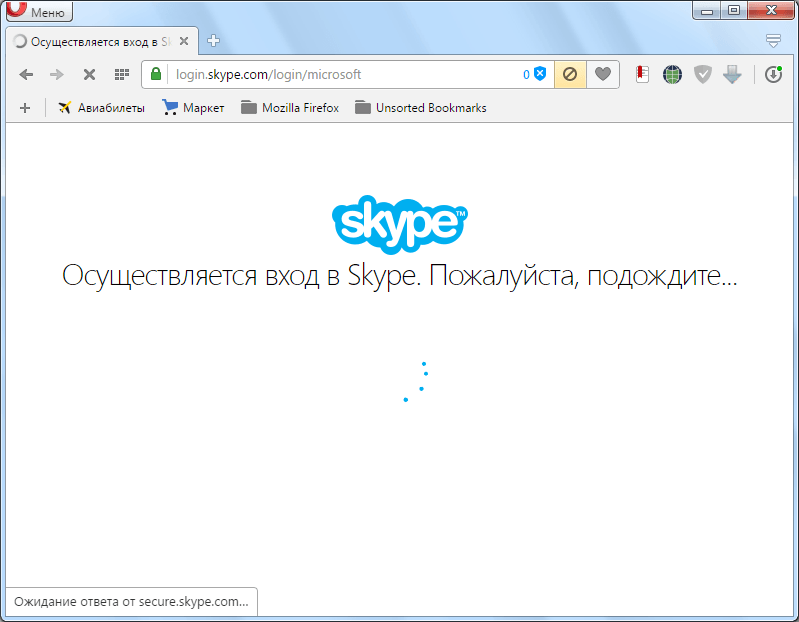Click the Осуществляется вход в Skype heading
Viewport: 799px width, 622px height.
point(400,276)
